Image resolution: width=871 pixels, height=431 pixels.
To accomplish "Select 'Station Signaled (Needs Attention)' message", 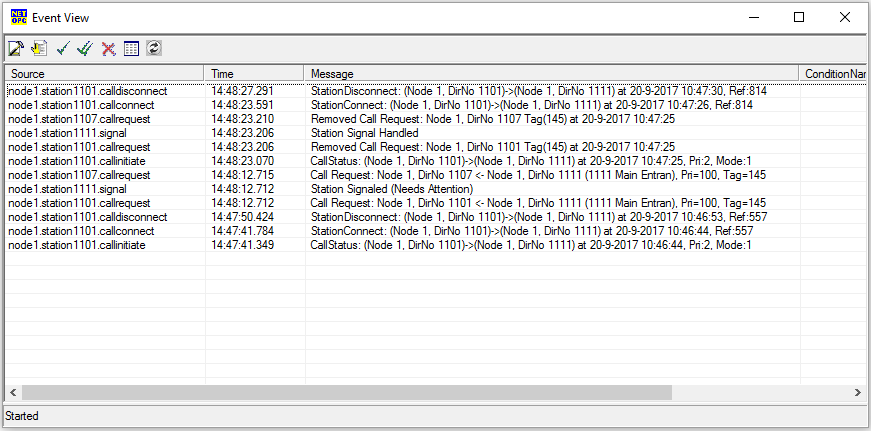I will [x=392, y=189].
